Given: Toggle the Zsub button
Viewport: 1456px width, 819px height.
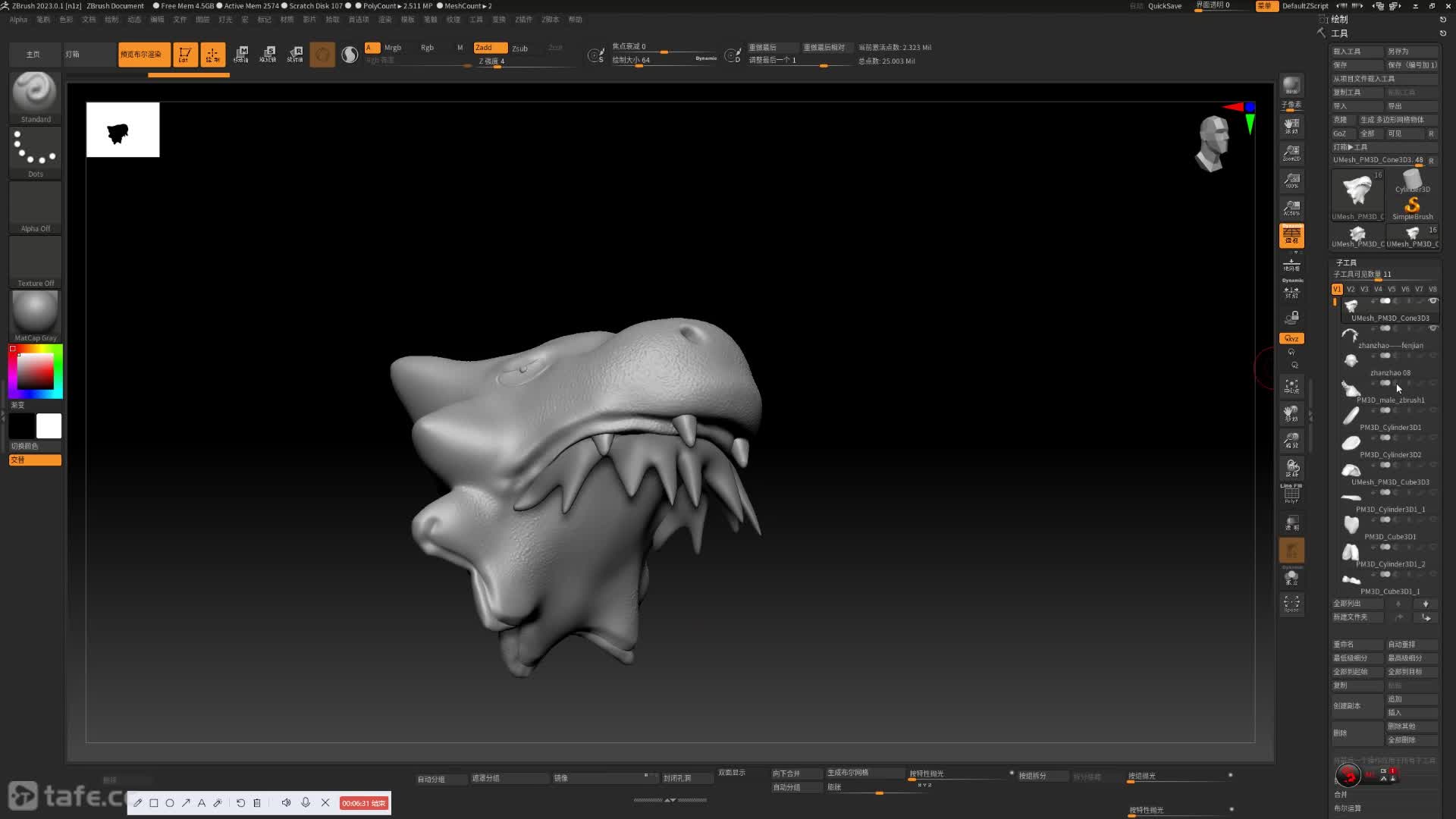Looking at the screenshot, I should point(520,48).
